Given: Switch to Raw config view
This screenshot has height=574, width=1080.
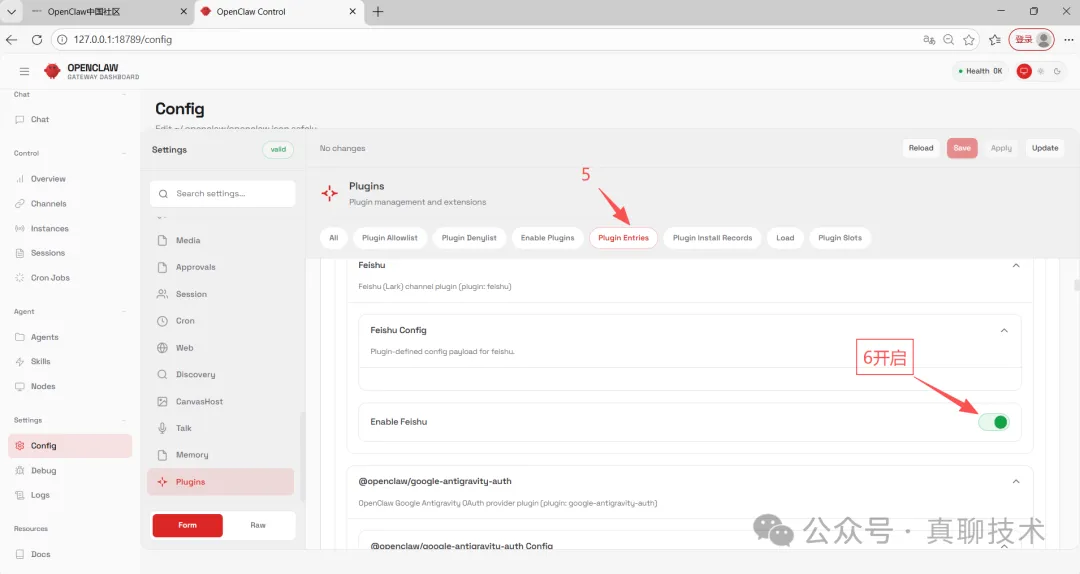Looking at the screenshot, I should [x=258, y=525].
